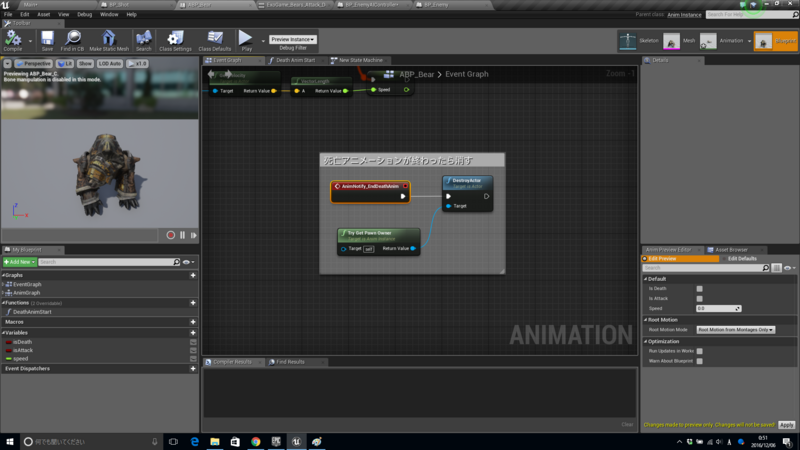Open Root Motion Mode dropdown
This screenshot has height=450, width=800.
click(736, 330)
